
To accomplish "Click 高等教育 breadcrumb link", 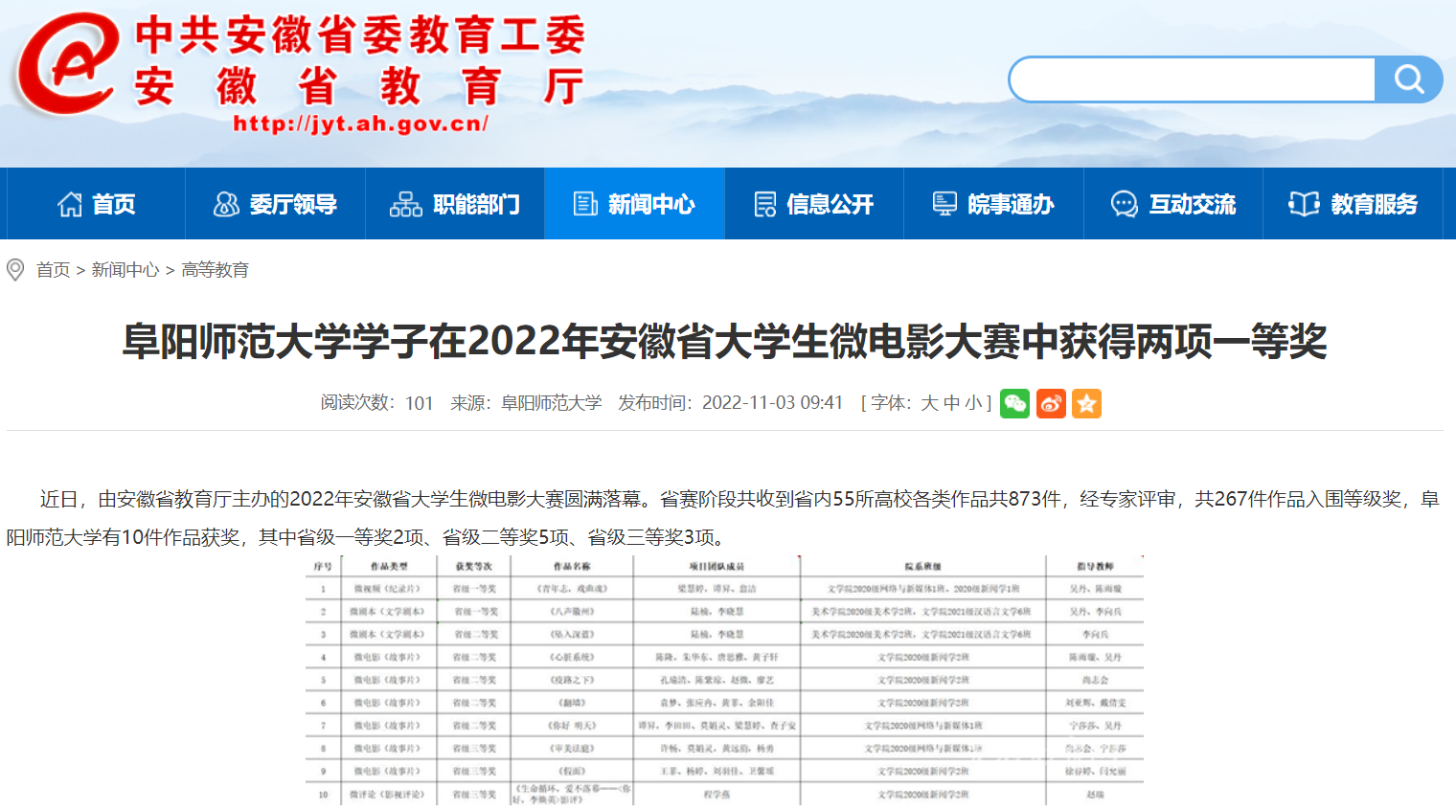I will pyautogui.click(x=216, y=270).
